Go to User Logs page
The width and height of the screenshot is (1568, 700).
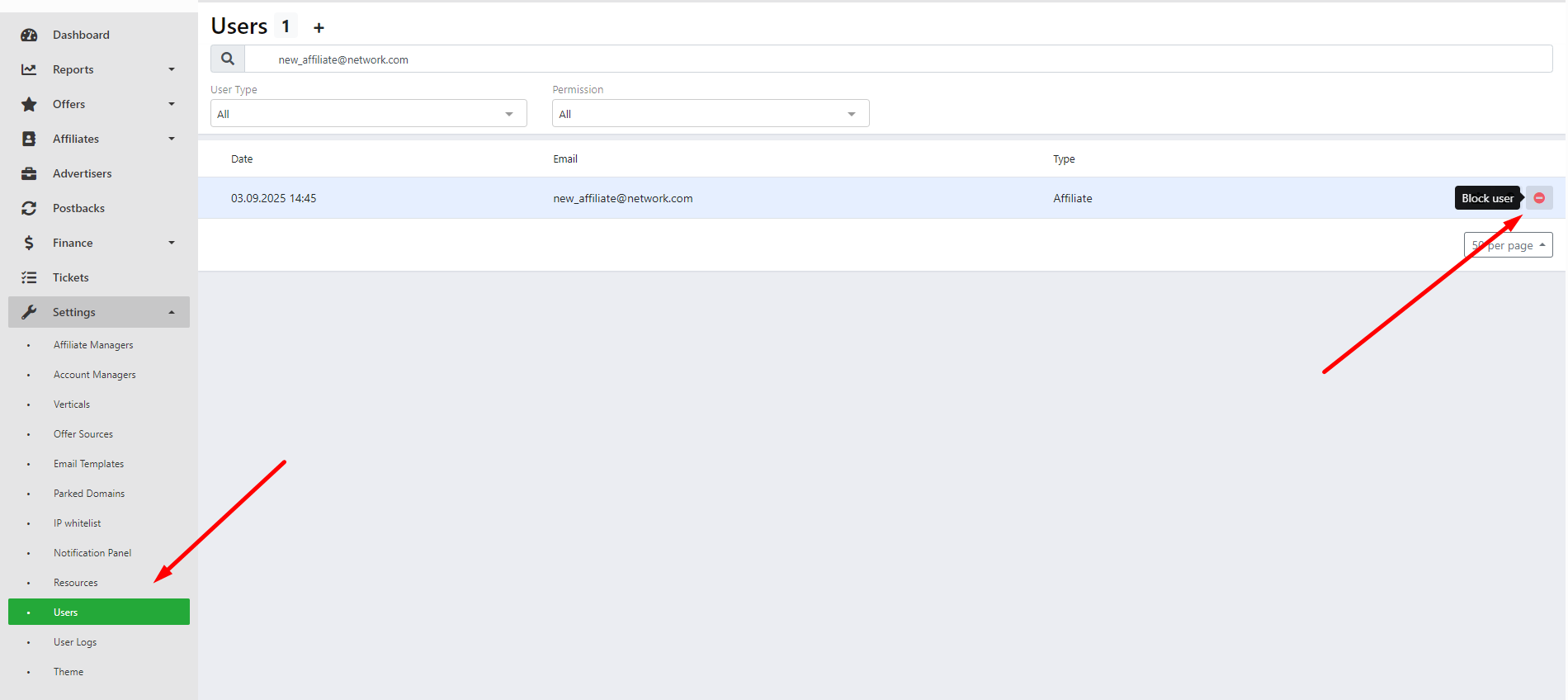point(75,642)
